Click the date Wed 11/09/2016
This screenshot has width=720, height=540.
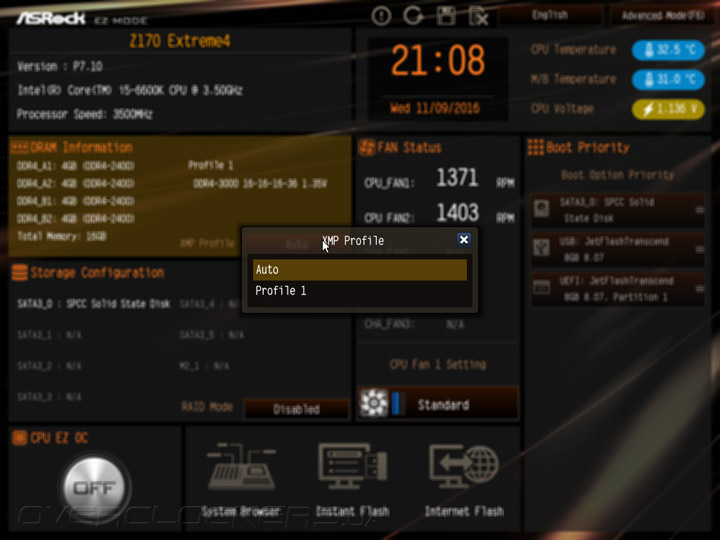click(435, 108)
